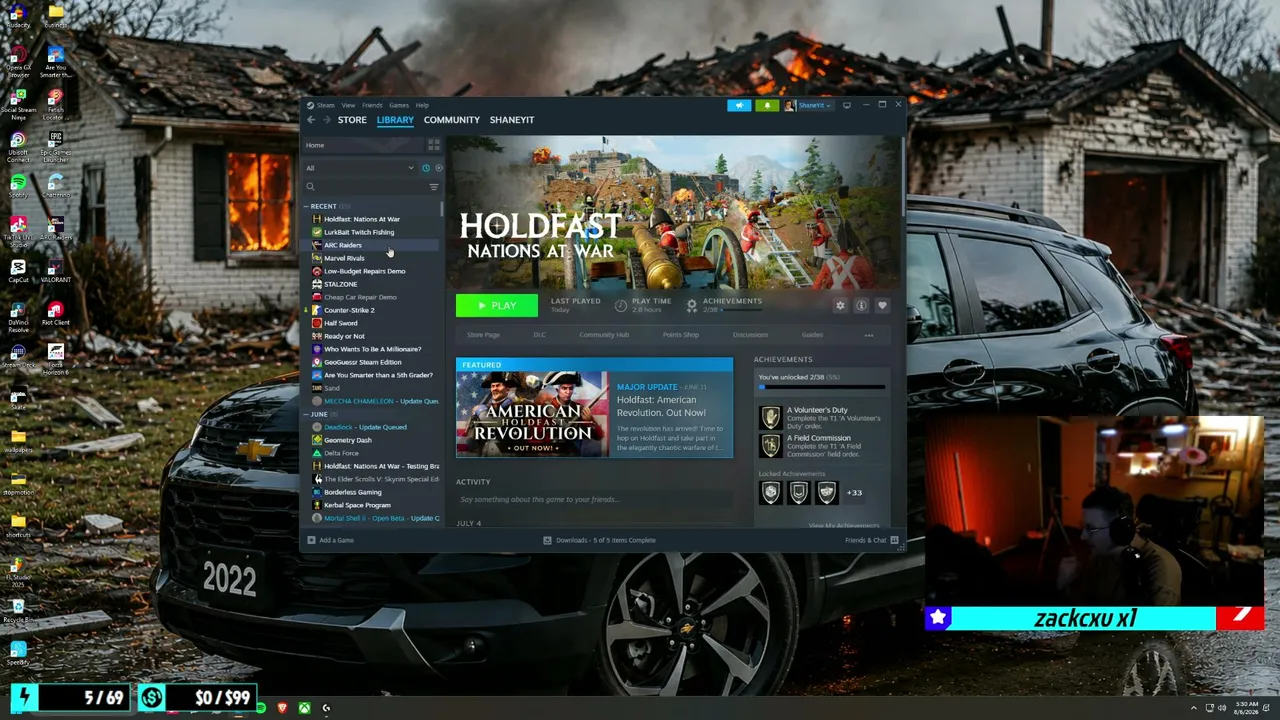
Task: Select A Volunteer's Duty achievement badge
Action: tap(770, 417)
